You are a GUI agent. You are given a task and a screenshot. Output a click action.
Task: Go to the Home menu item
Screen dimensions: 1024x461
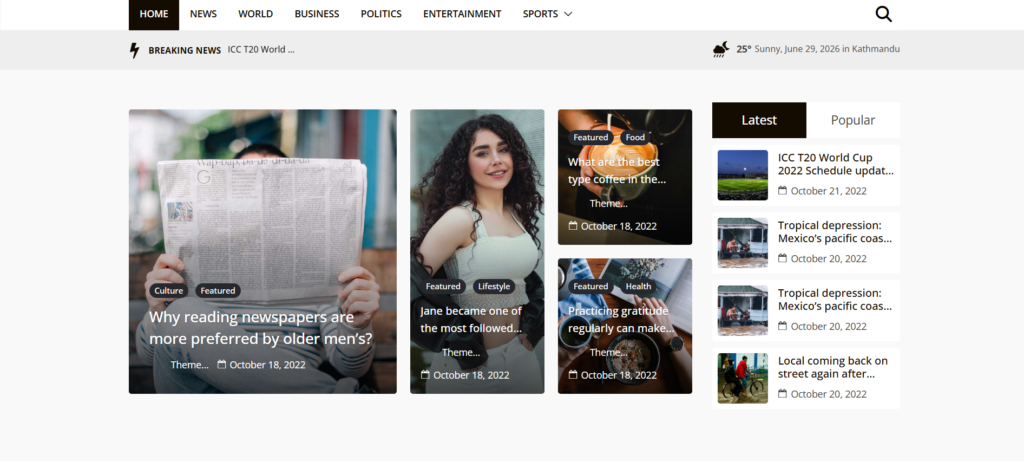[153, 14]
